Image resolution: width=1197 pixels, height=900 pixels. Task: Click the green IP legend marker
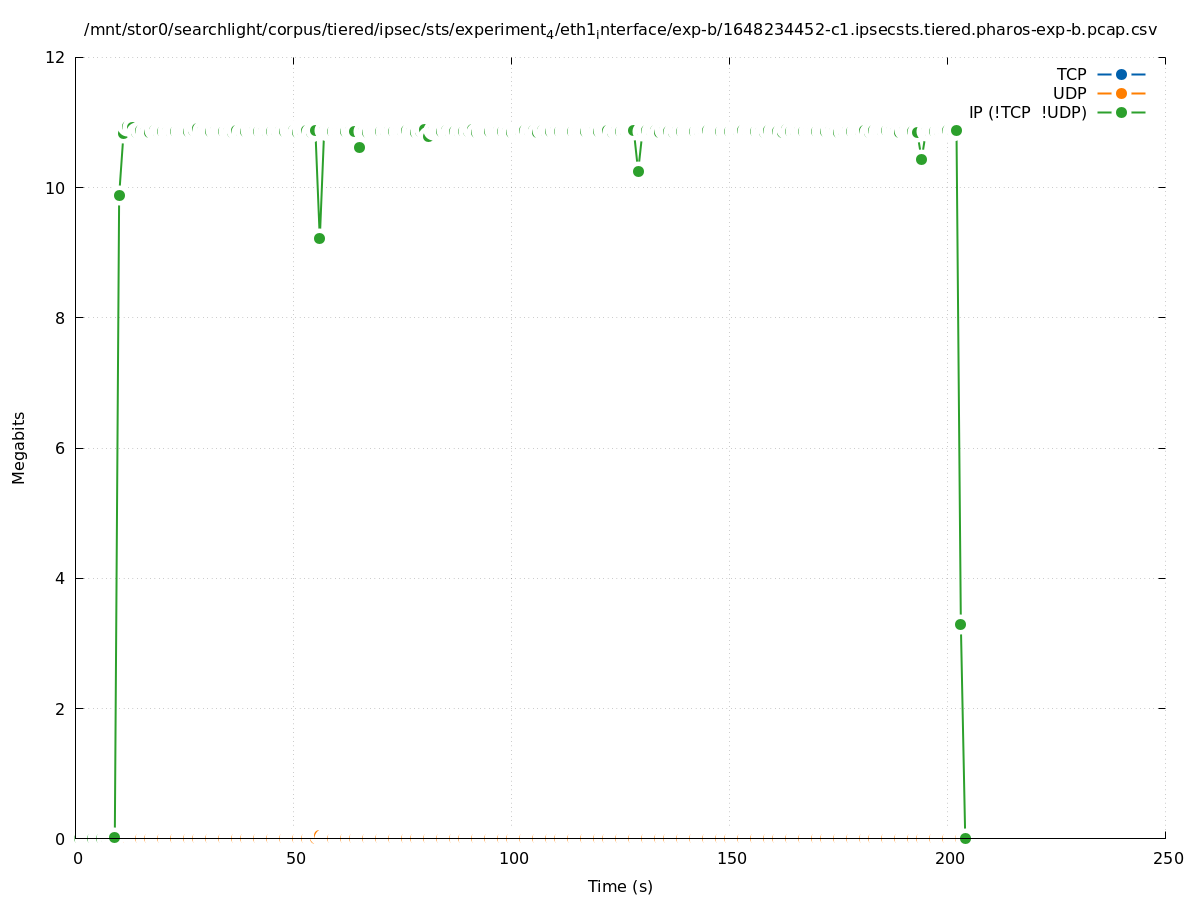pyautogui.click(x=1121, y=112)
